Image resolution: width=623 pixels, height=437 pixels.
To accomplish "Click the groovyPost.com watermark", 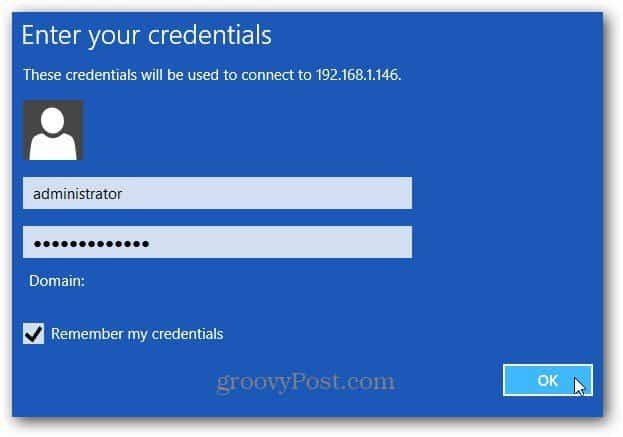I will click(306, 382).
